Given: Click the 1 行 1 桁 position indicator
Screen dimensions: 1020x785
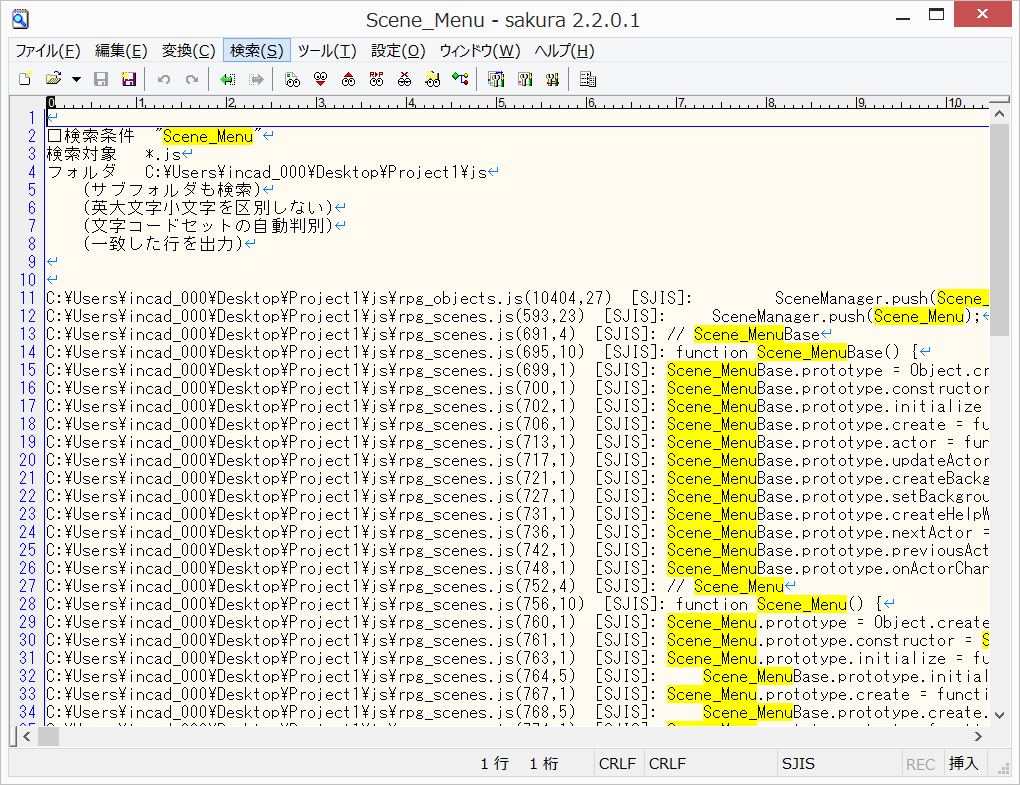Looking at the screenshot, I should 519,764.
